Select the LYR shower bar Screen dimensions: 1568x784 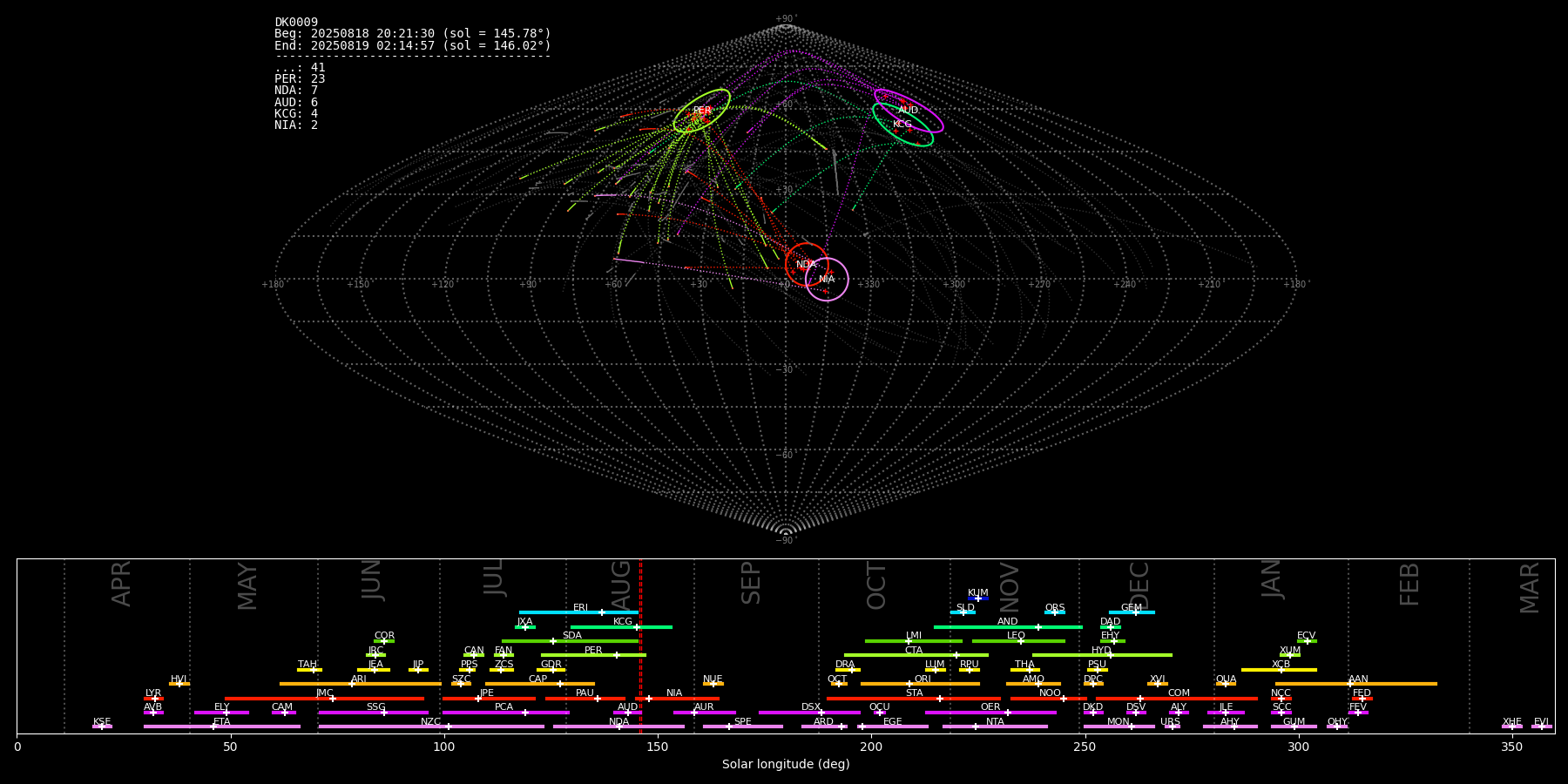click(153, 699)
